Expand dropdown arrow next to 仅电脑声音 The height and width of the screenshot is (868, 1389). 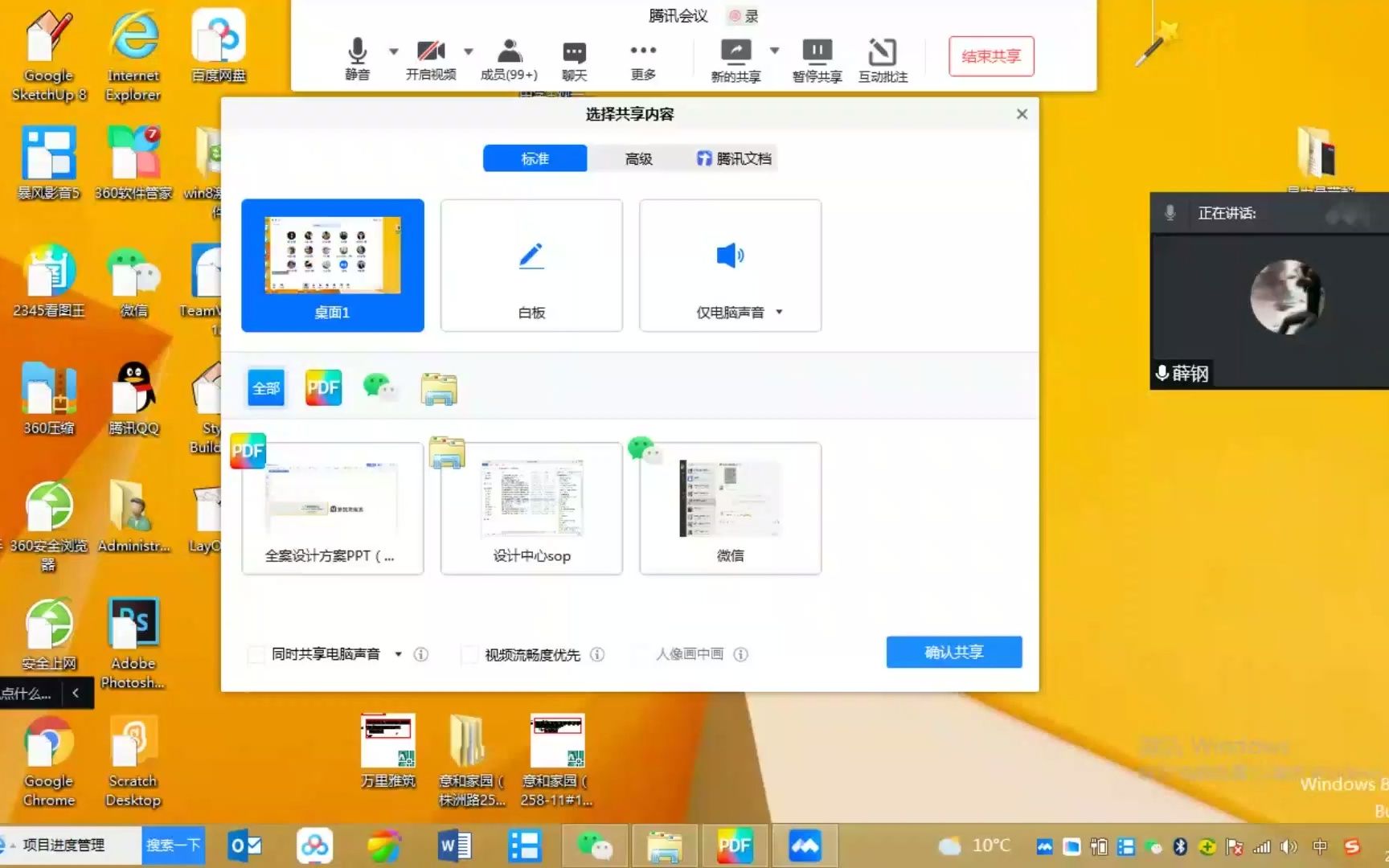coord(779,312)
